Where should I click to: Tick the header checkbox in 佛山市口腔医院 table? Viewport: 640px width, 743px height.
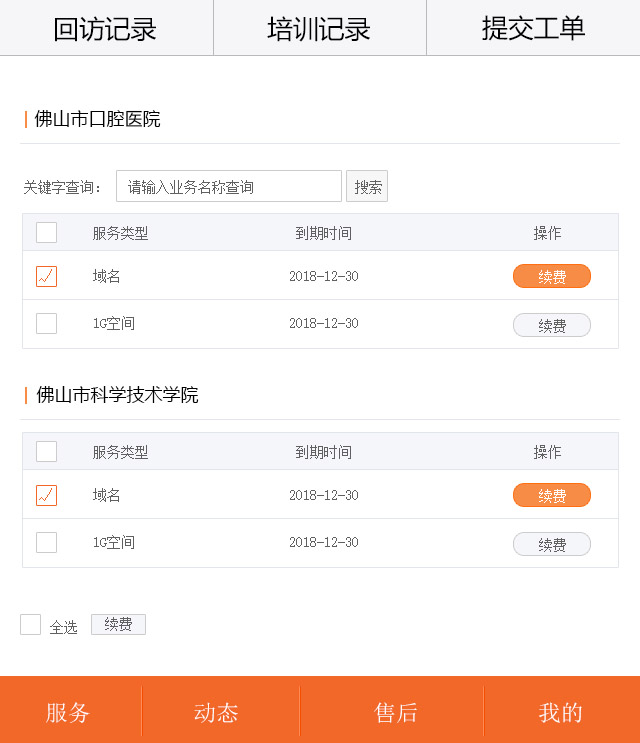(x=47, y=233)
